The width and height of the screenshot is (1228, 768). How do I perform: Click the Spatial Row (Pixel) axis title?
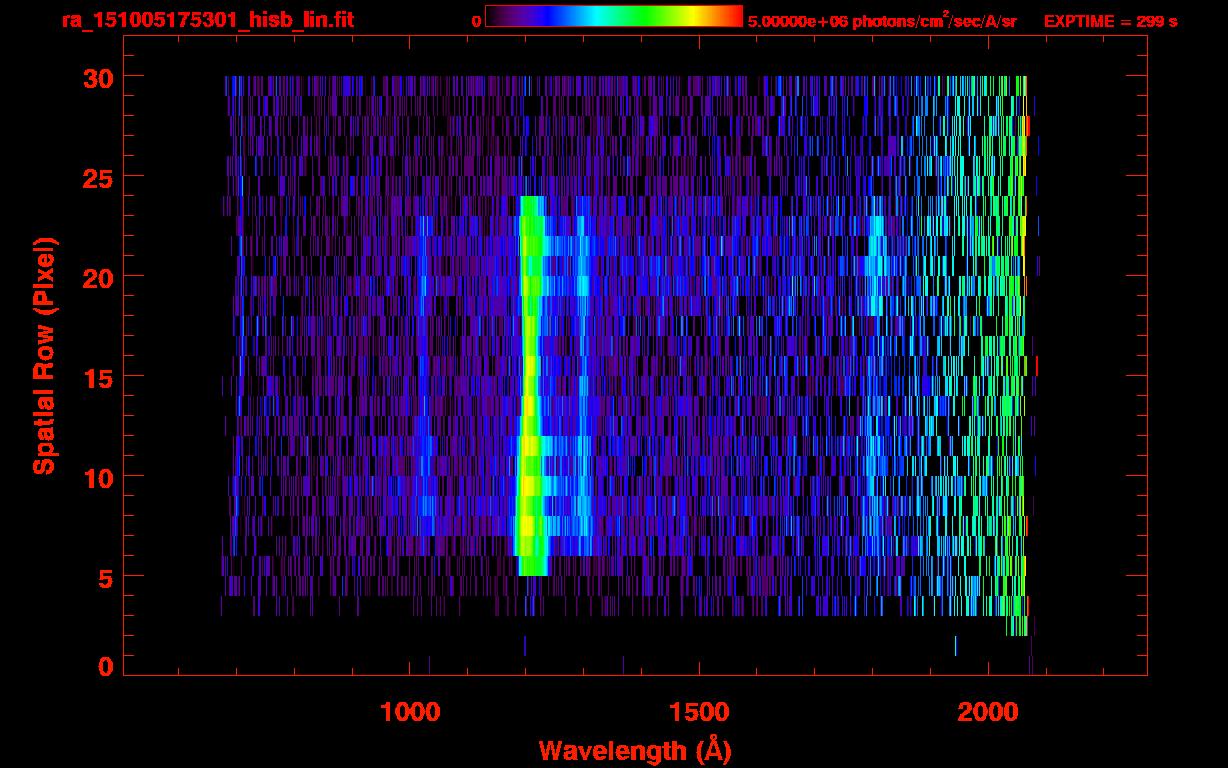coord(44,355)
